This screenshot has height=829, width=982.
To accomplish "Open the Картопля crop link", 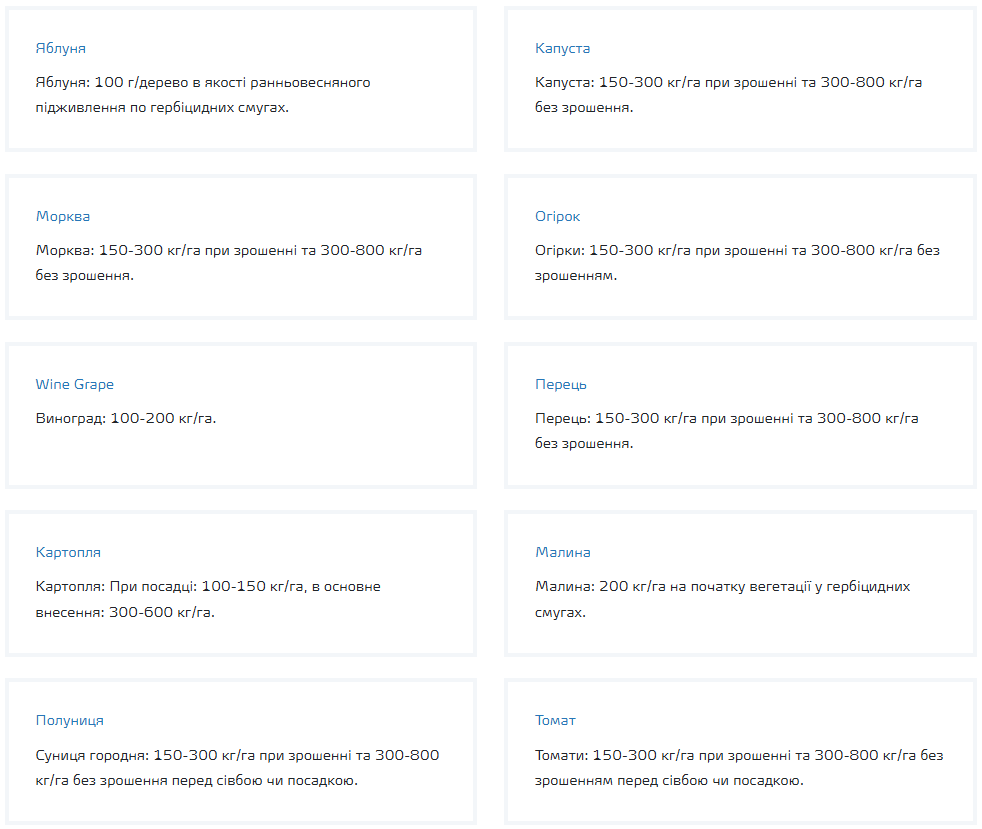I will coord(68,553).
